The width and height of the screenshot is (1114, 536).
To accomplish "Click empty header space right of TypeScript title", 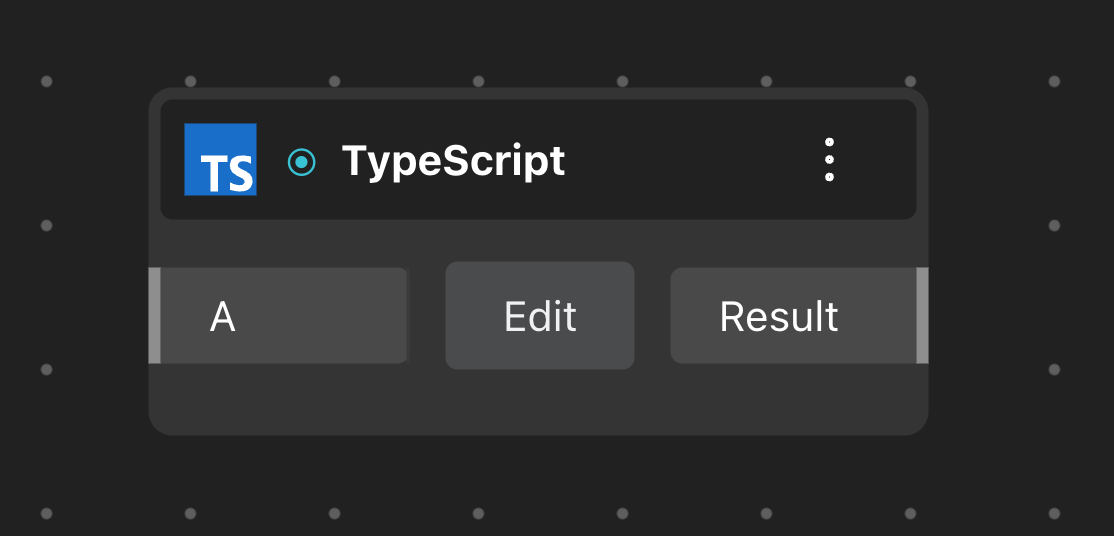I will click(x=690, y=160).
